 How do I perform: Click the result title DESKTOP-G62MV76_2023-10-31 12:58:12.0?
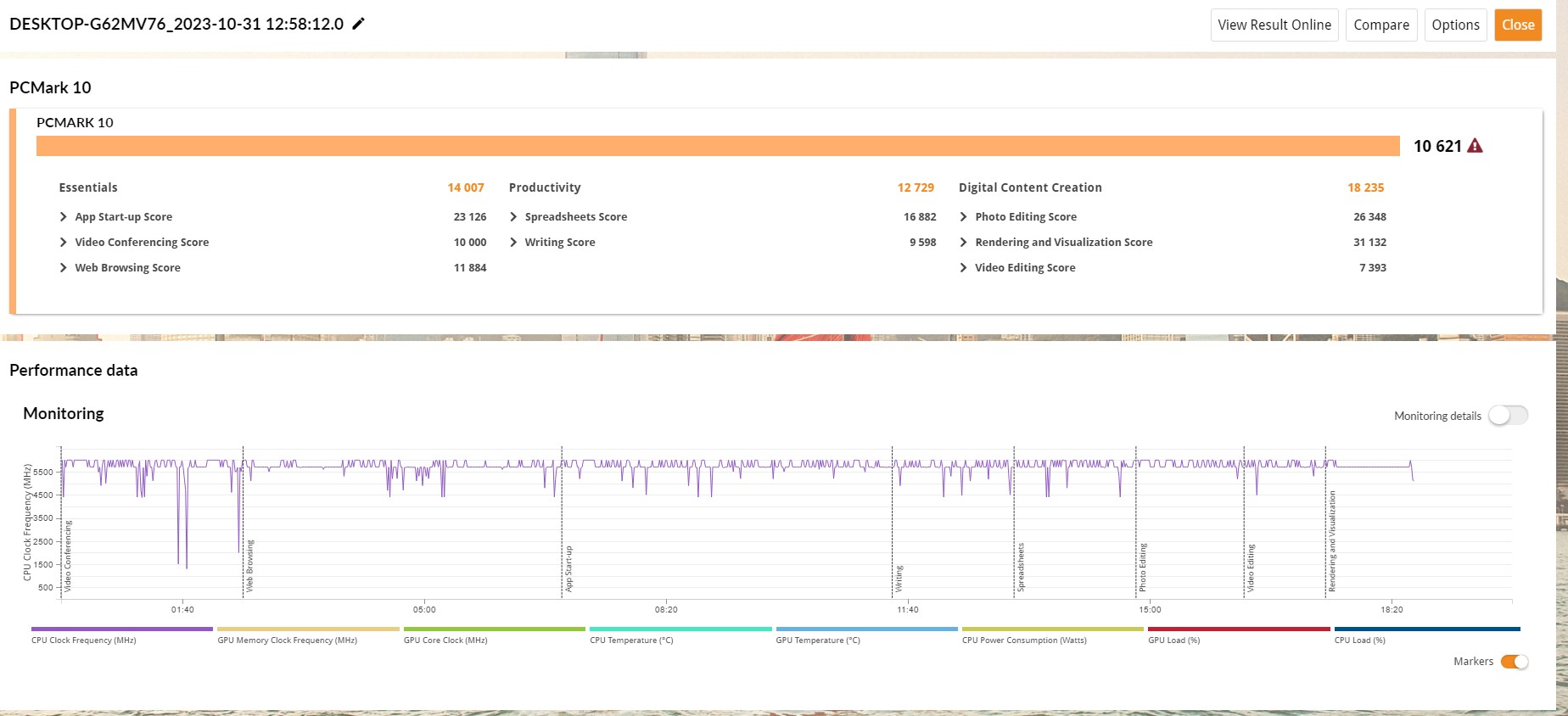tap(176, 24)
